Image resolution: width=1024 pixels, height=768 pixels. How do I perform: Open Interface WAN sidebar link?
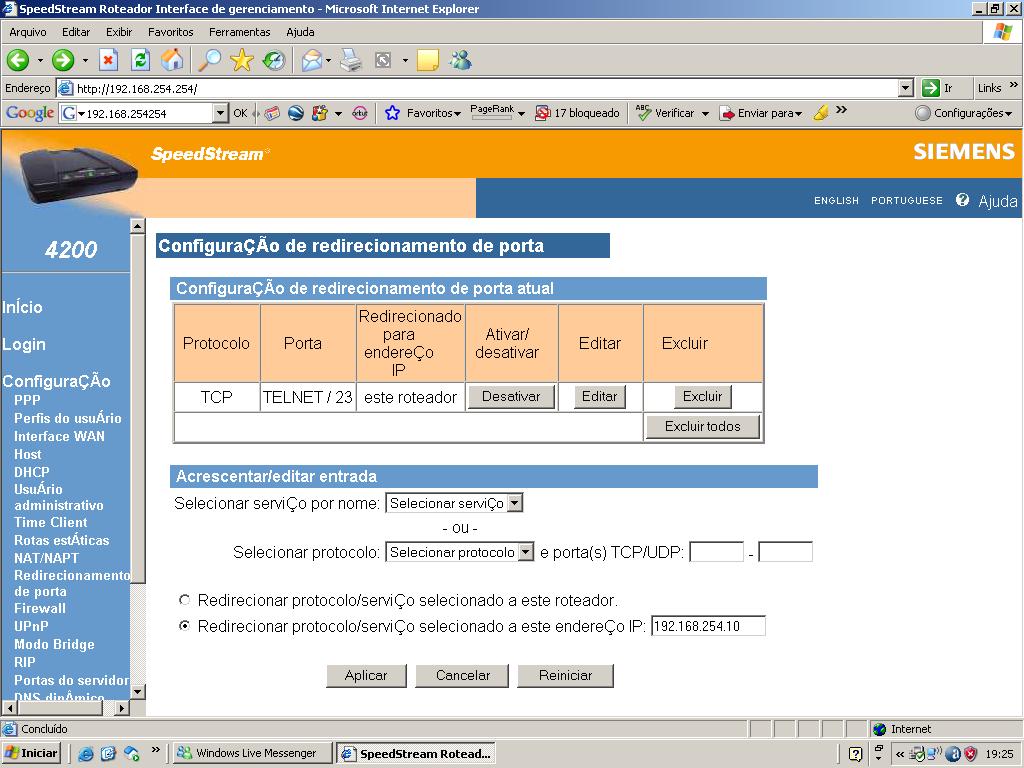[x=59, y=436]
